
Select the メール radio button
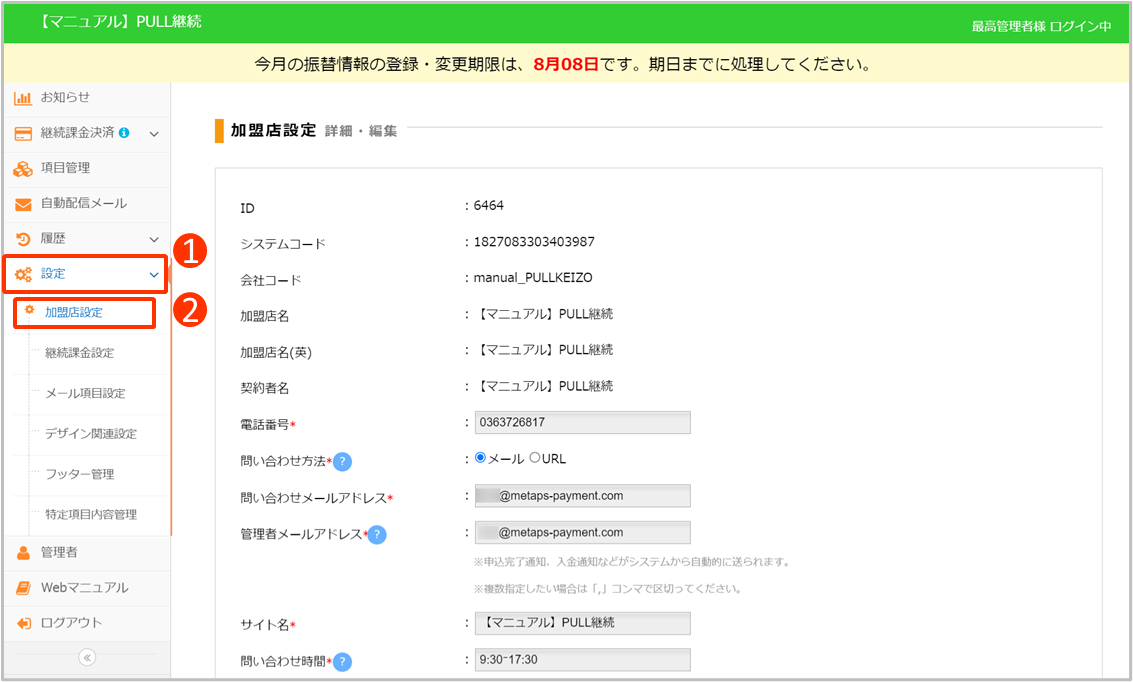point(480,458)
